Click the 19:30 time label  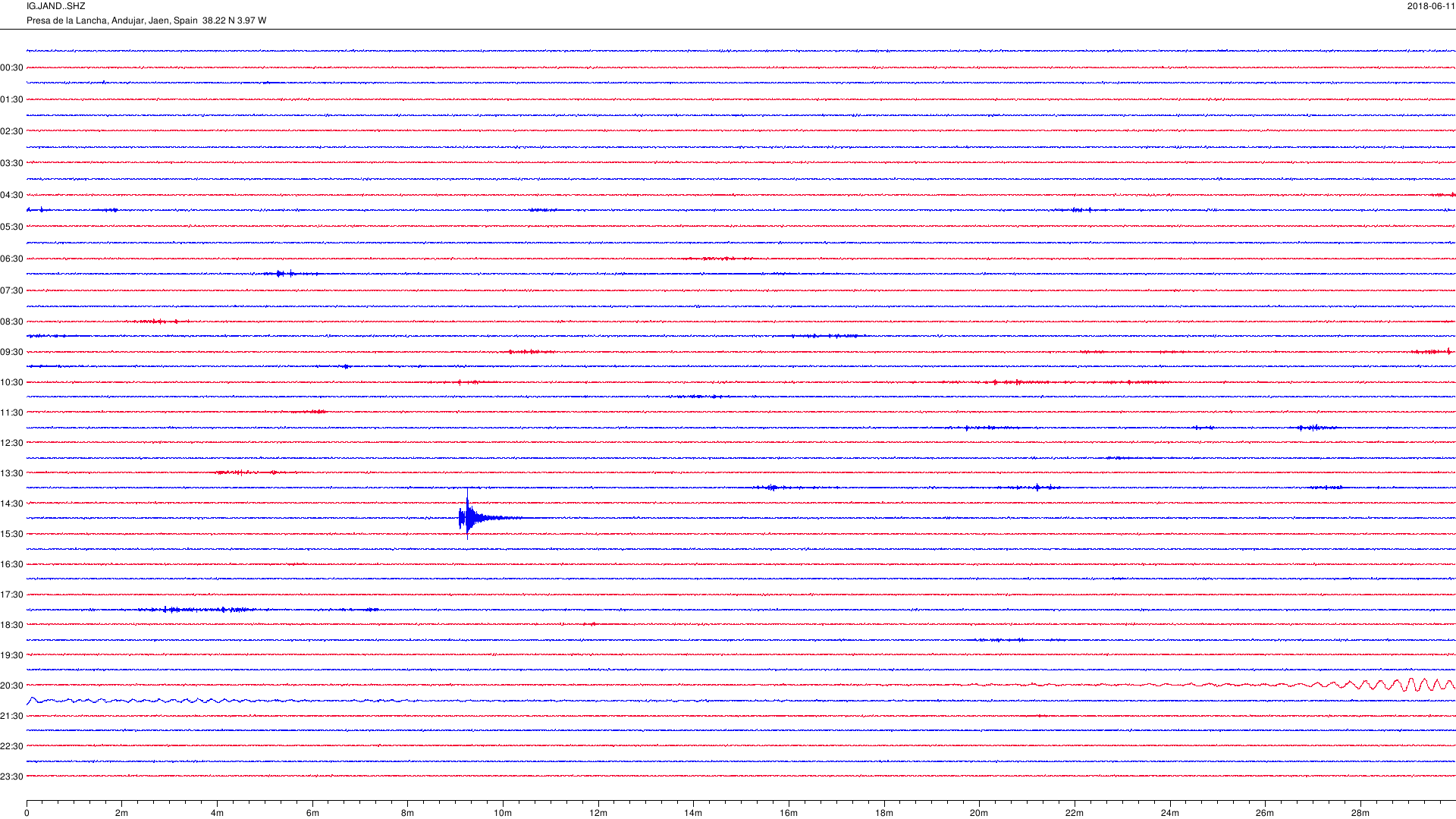11,655
